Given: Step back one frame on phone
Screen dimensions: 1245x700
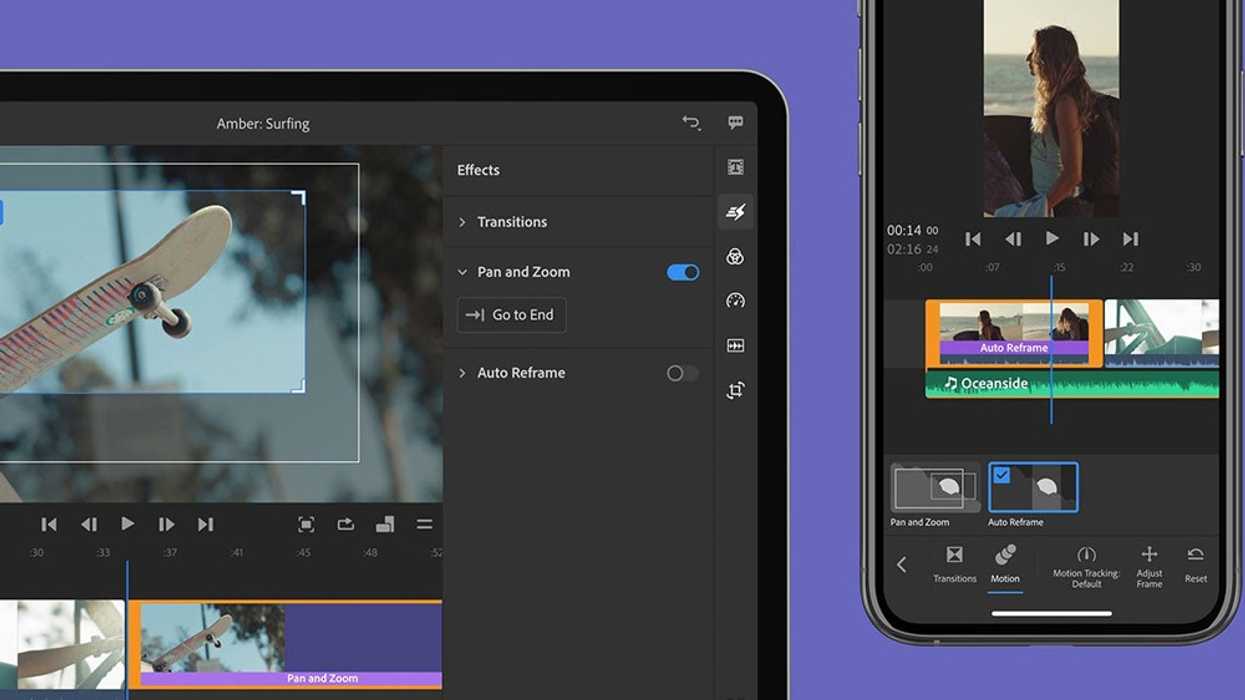Looking at the screenshot, I should click(1013, 239).
